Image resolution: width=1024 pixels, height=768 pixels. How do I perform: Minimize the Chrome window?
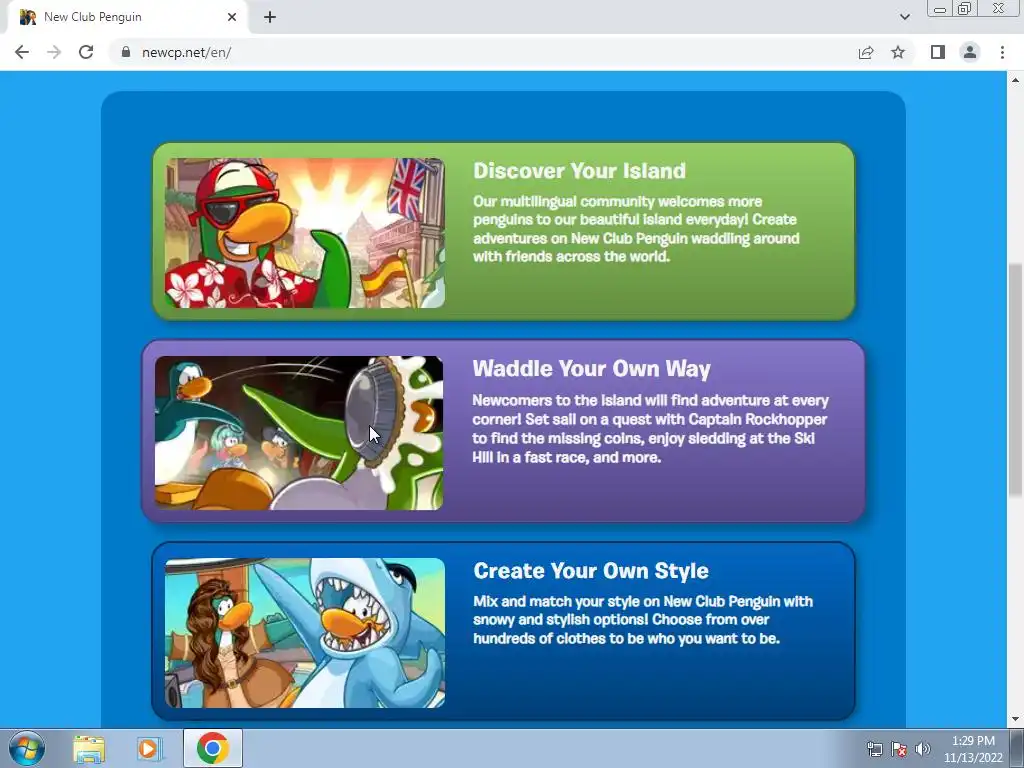(x=940, y=9)
